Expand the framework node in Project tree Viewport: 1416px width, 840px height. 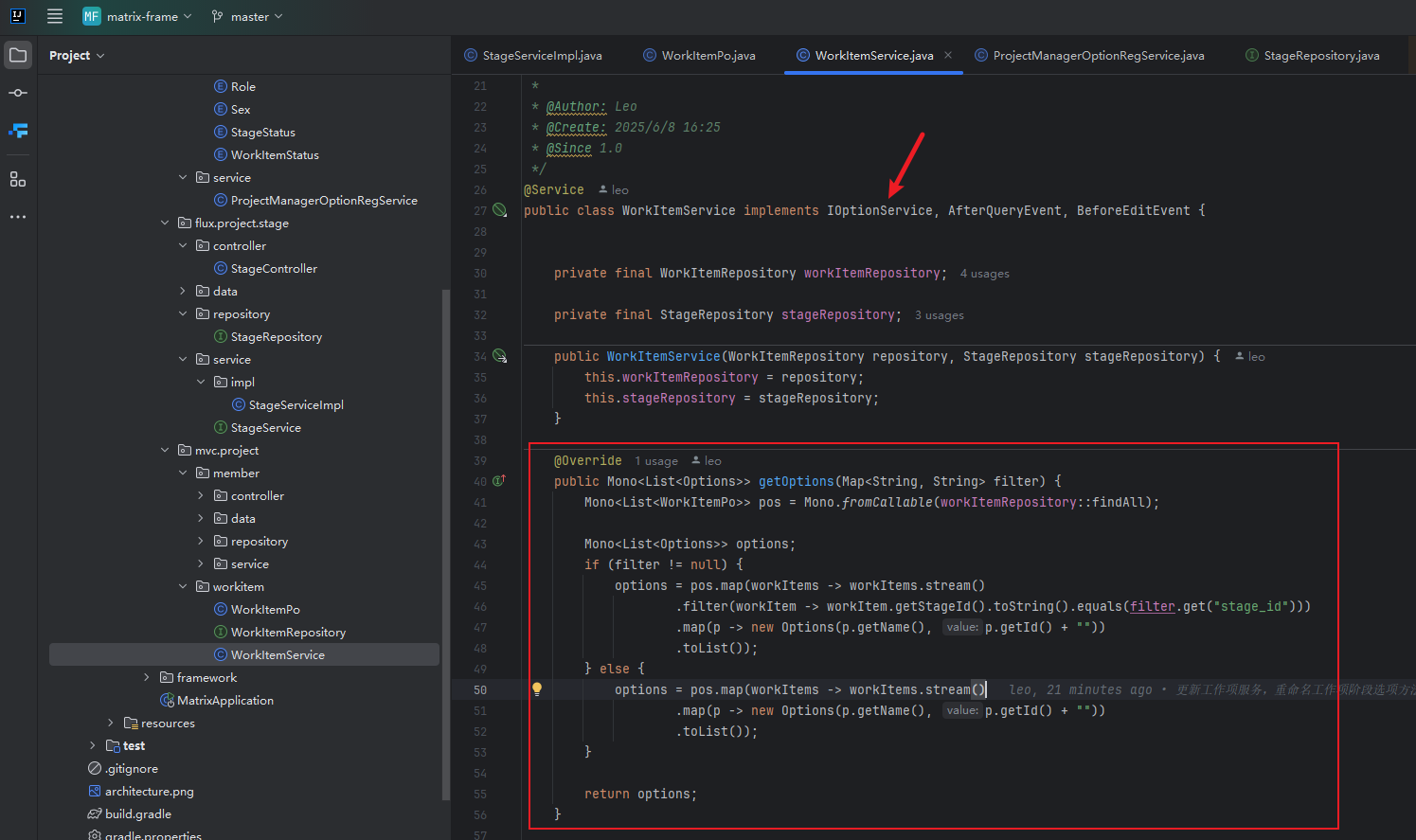click(x=145, y=677)
